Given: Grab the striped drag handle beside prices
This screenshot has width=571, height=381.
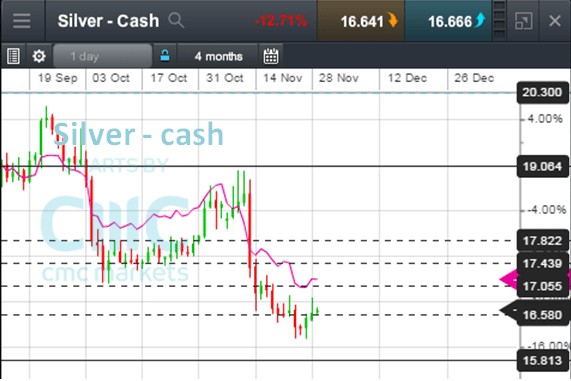Looking at the screenshot, I should click(499, 20).
